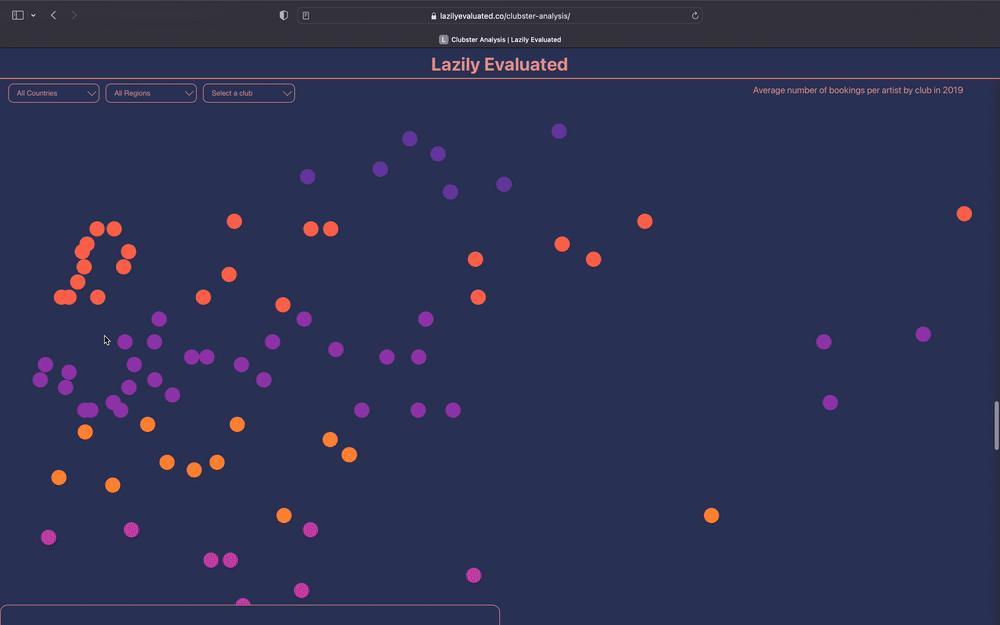Open the All Regions dropdown
Screen dimensions: 1000x625
(151, 93)
